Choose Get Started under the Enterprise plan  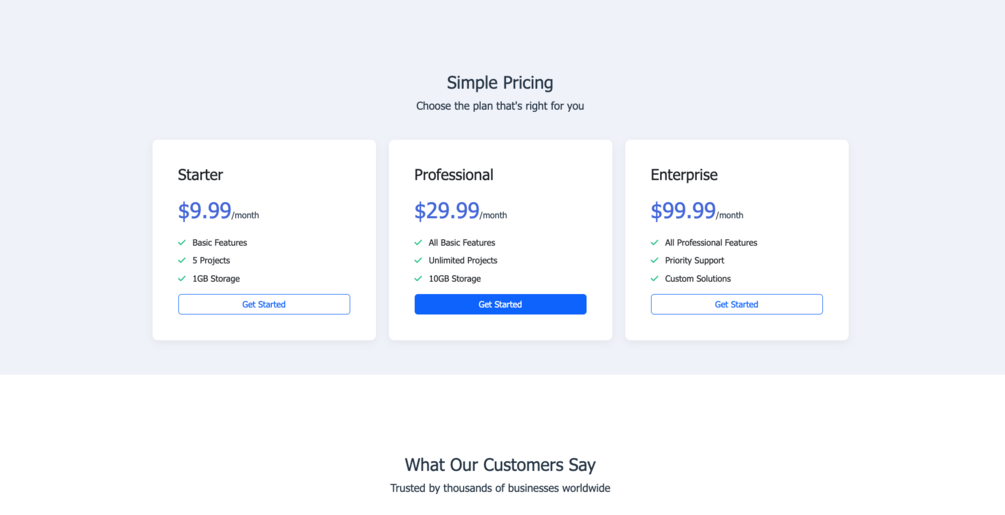[736, 304]
